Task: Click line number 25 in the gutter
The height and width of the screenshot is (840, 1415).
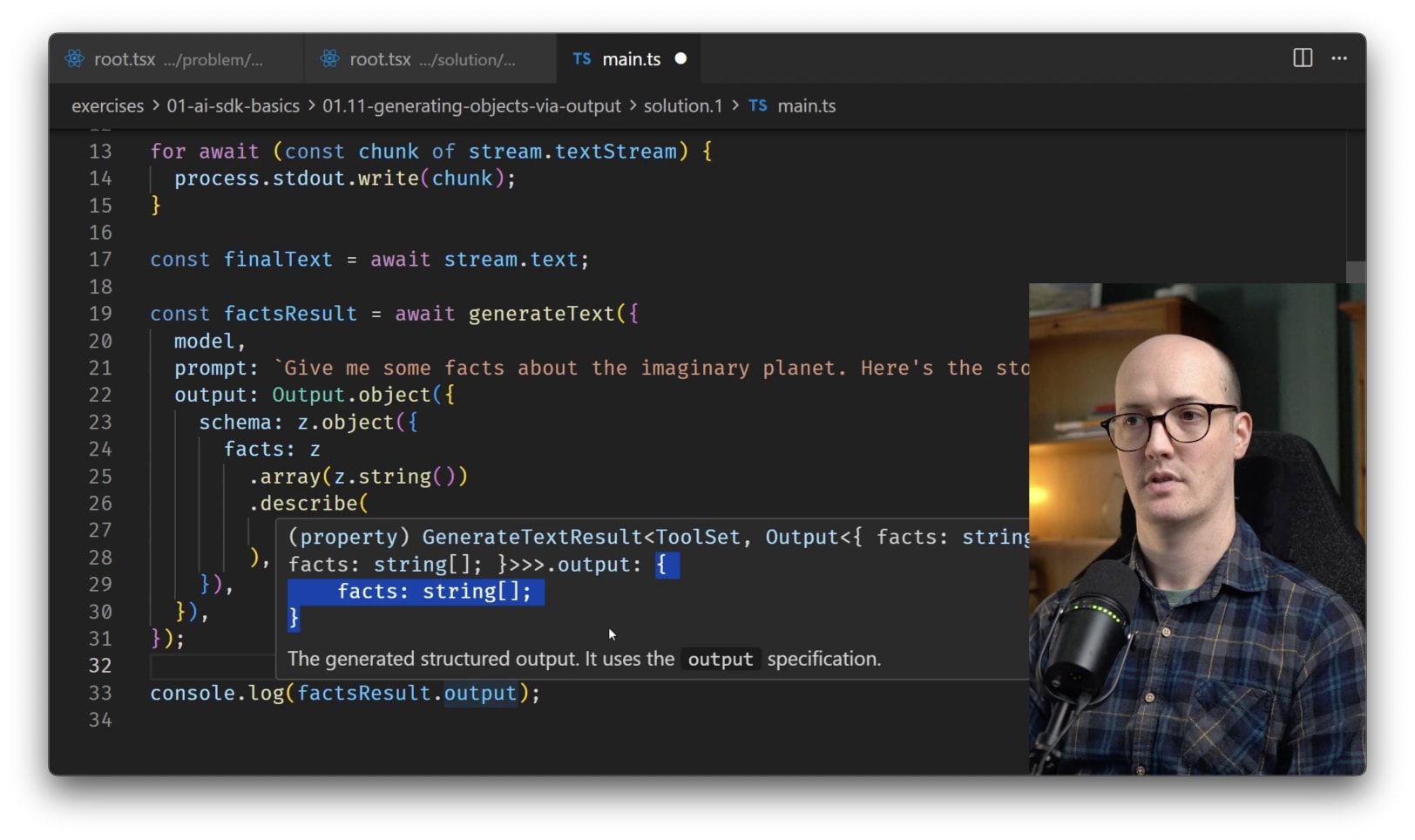Action: coord(100,476)
